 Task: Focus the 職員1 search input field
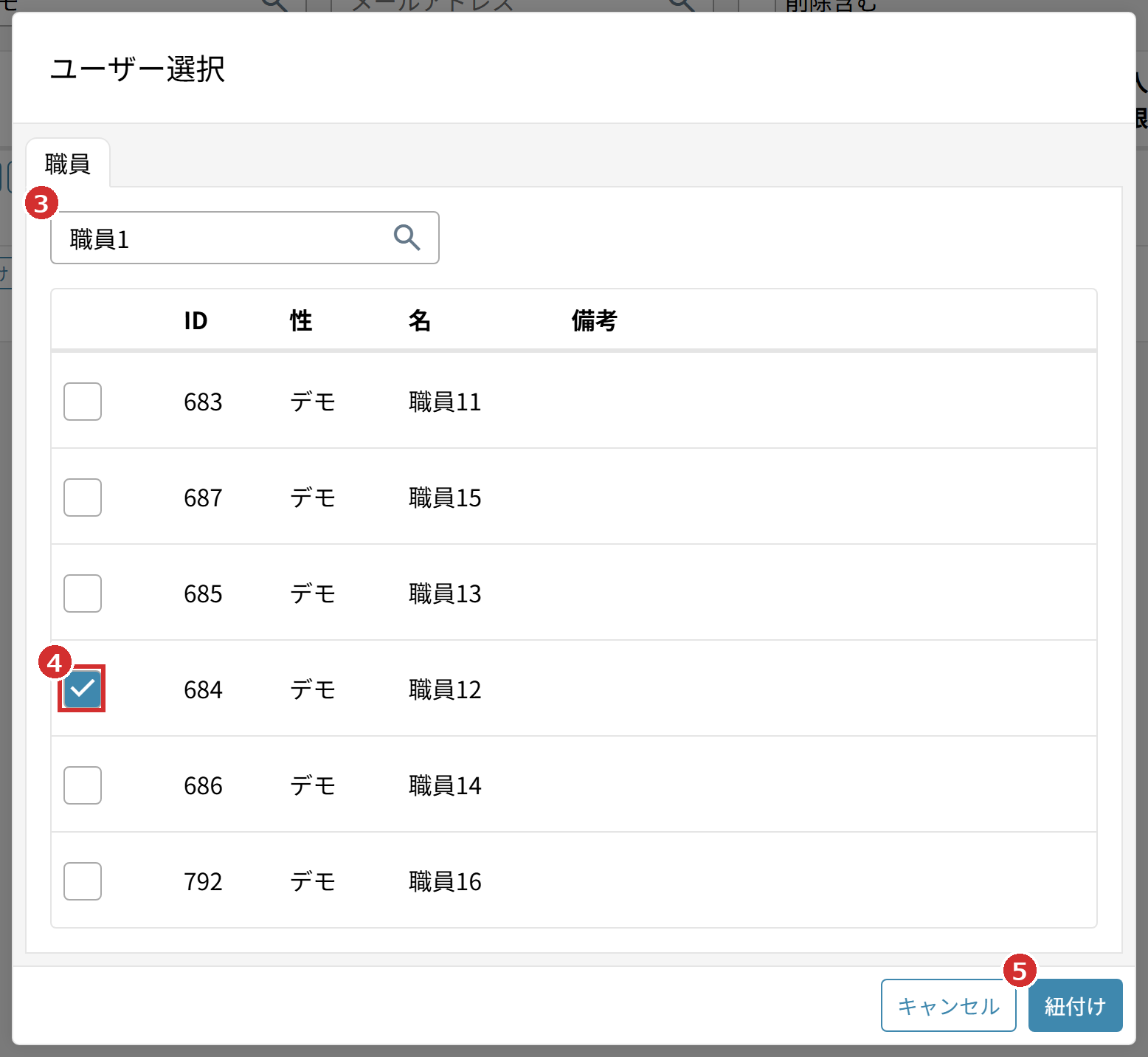245,238
